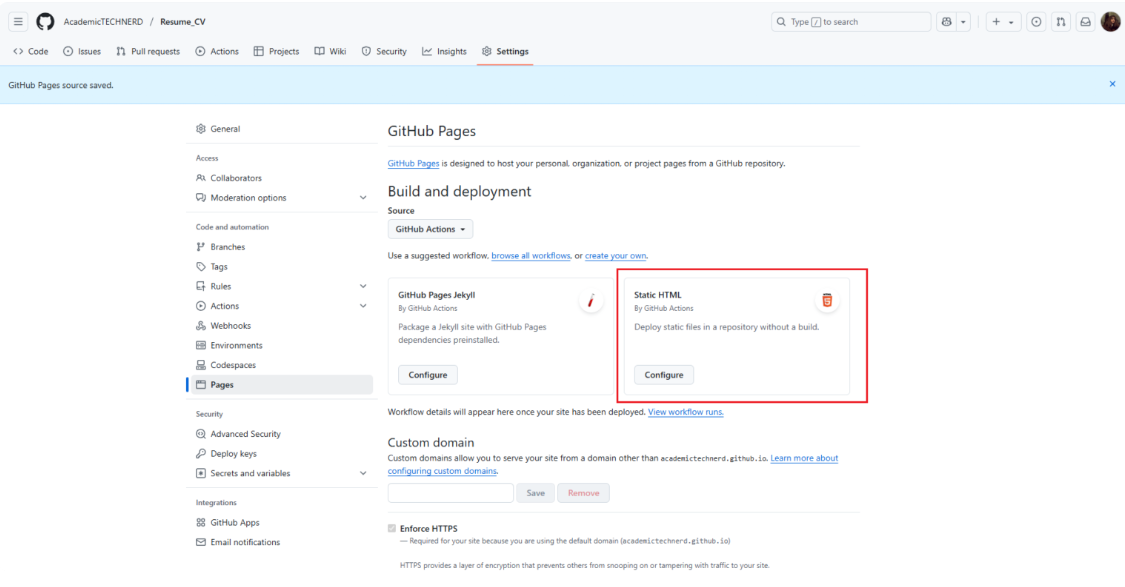
Task: Open pull requests icon in the header
Action: coord(1060,22)
